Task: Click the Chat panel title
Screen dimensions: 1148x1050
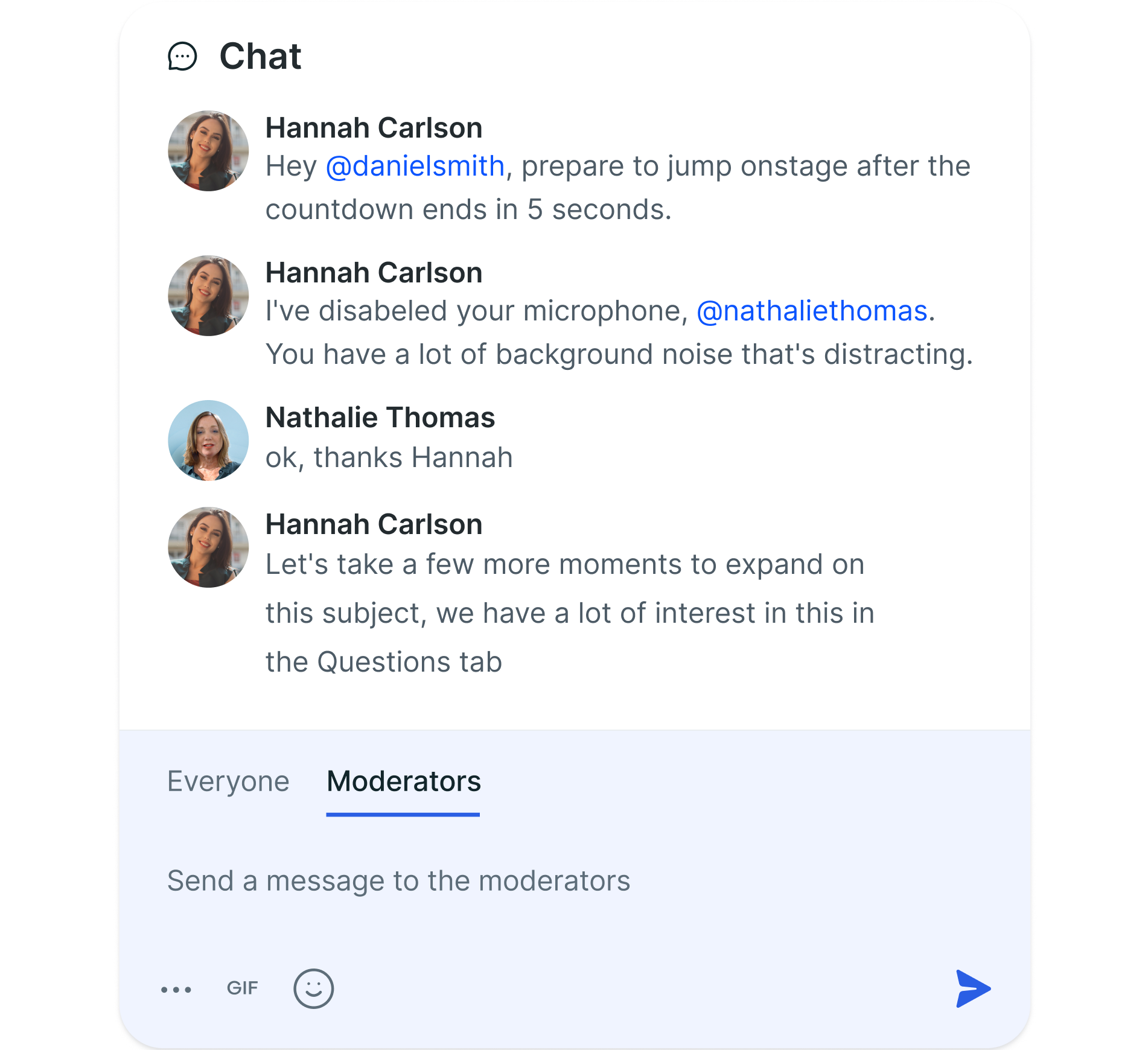Action: point(260,56)
